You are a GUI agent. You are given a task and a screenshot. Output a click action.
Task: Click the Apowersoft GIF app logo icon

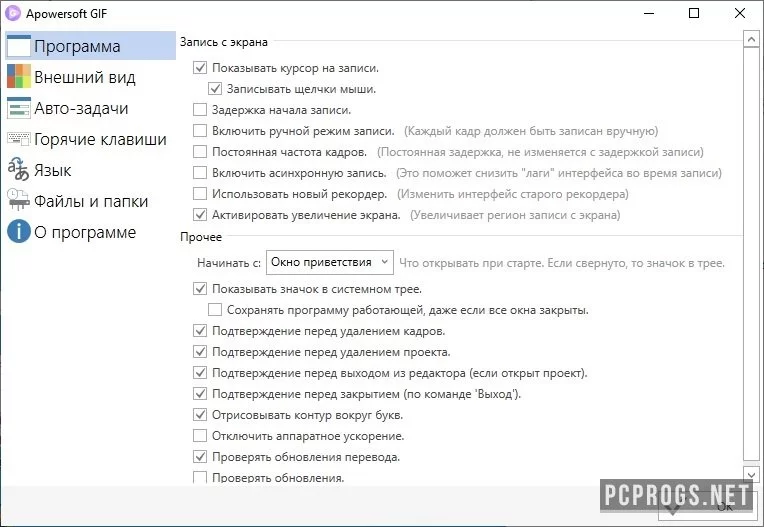(12, 13)
